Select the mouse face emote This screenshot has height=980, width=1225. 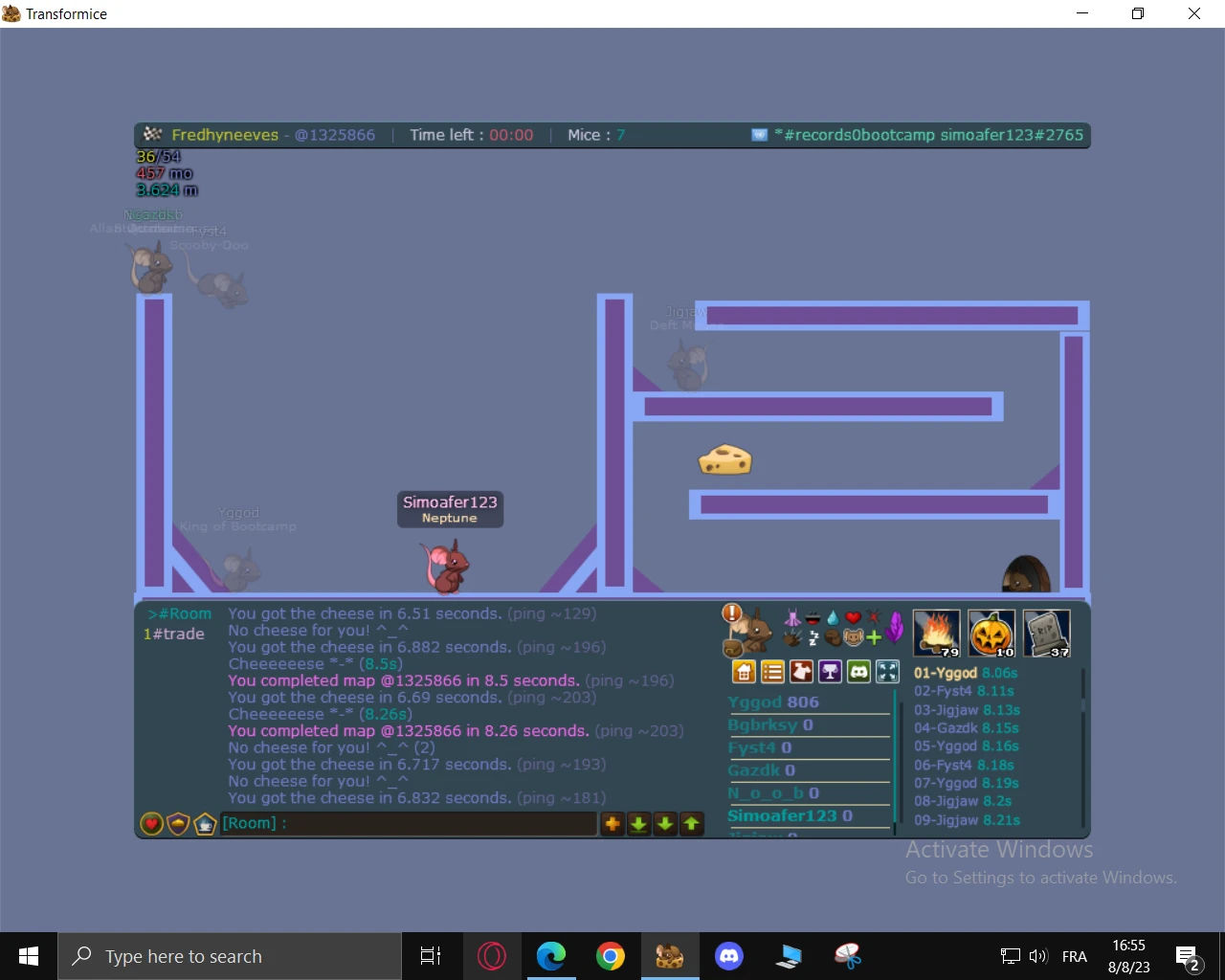click(x=853, y=637)
